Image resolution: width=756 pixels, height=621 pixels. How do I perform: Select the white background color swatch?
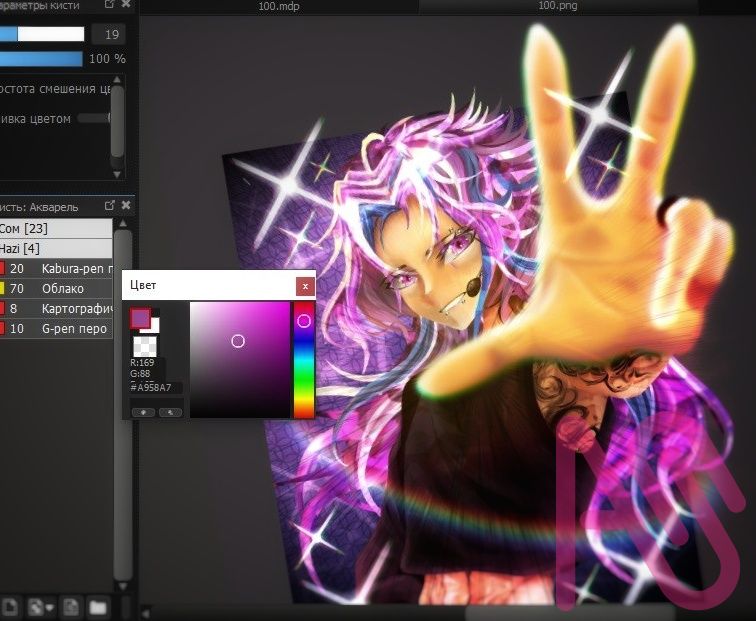click(x=154, y=327)
